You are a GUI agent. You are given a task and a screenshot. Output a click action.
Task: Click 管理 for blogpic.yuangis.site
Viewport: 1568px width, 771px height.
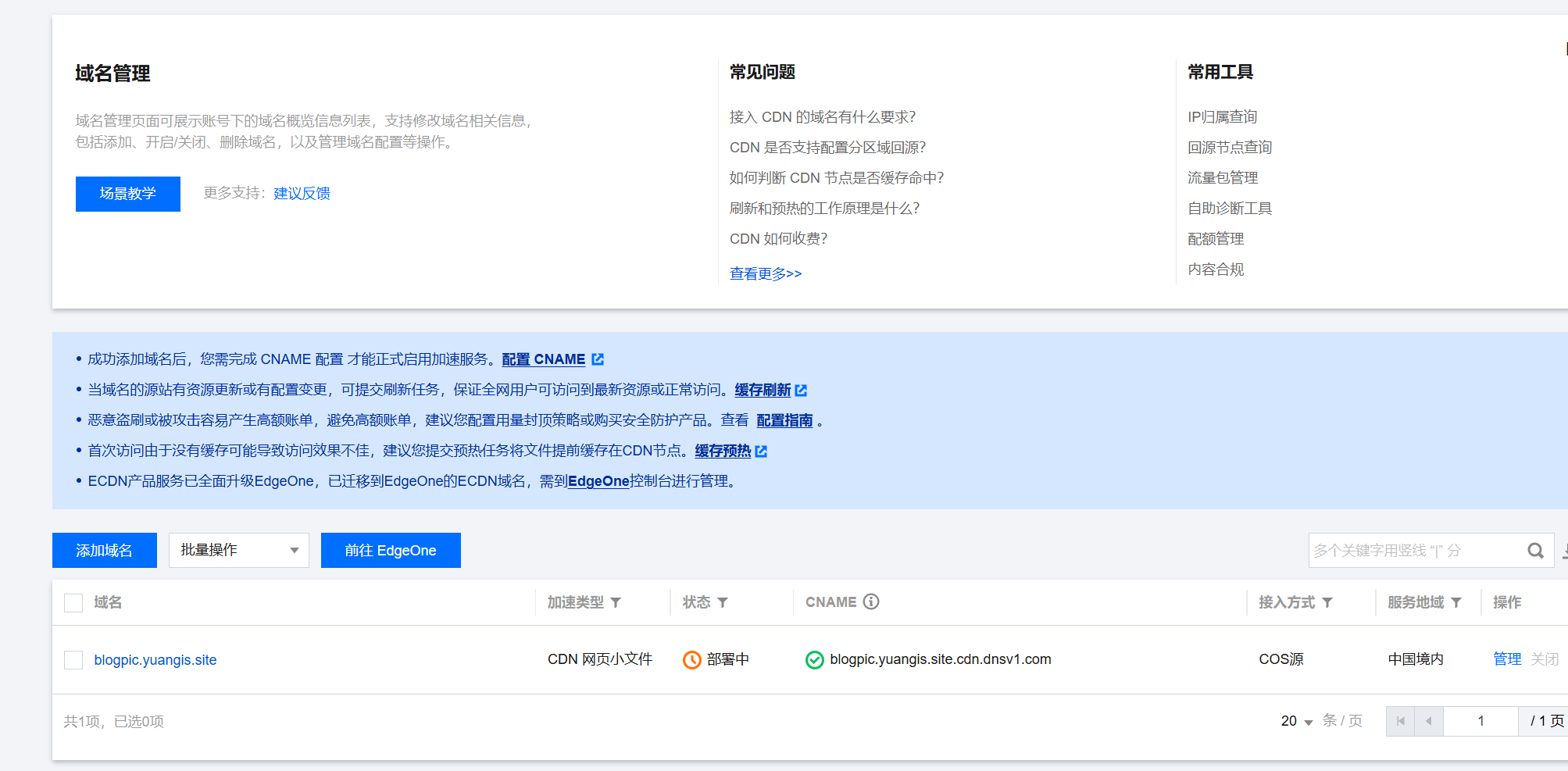pos(1506,659)
